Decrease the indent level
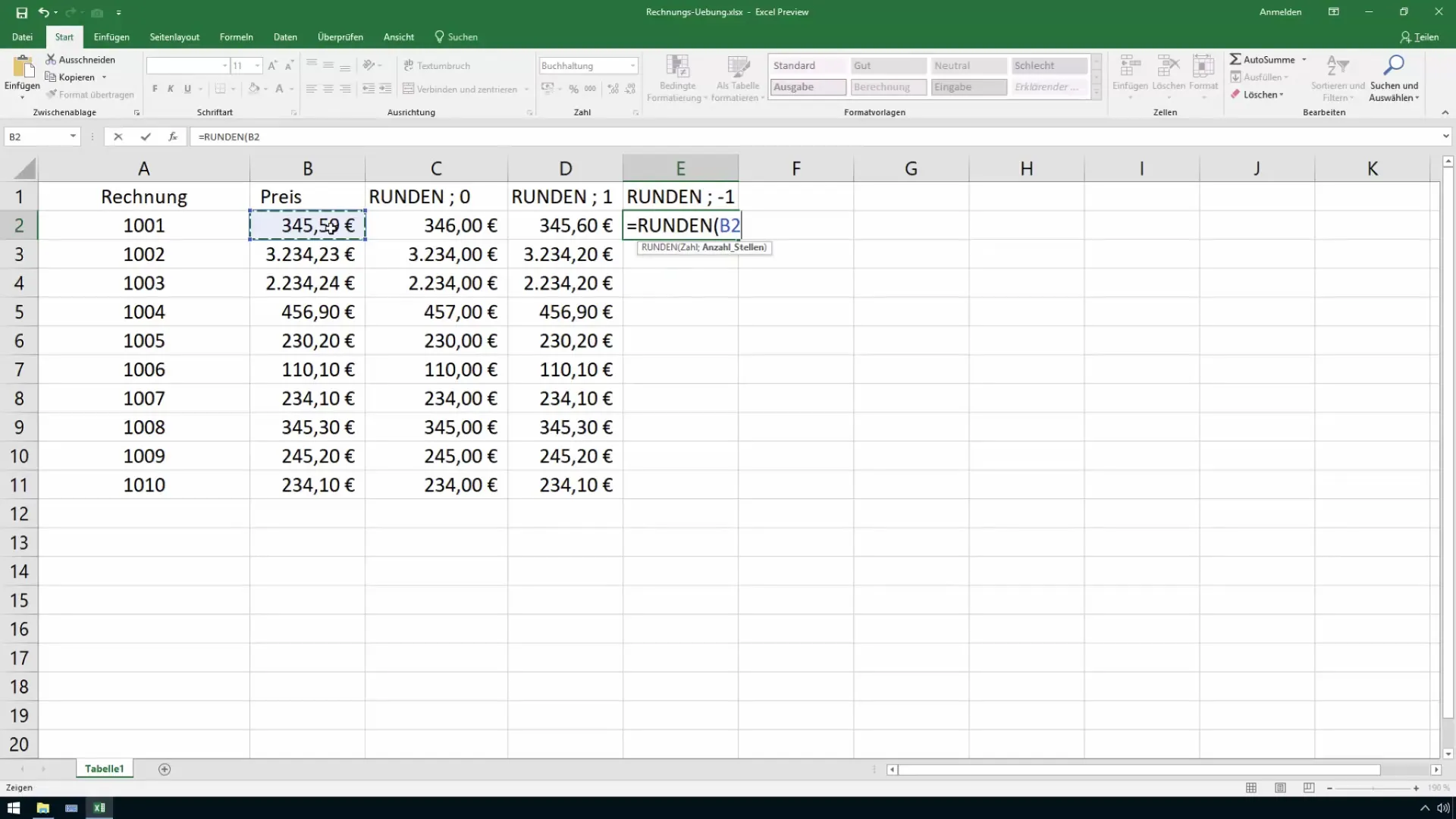1456x819 pixels. [369, 89]
